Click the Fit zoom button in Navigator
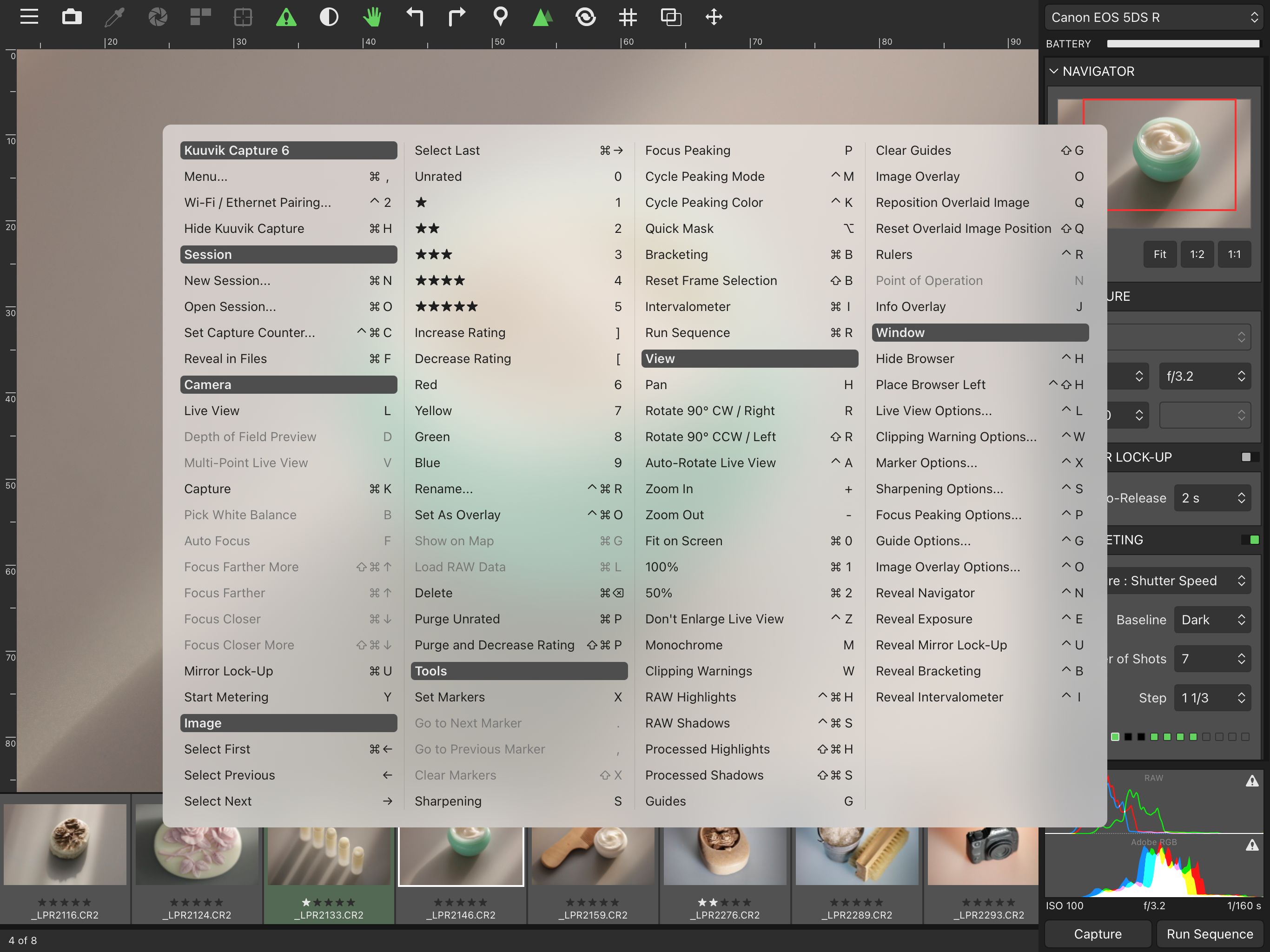Viewport: 1270px width, 952px height. [x=1160, y=254]
